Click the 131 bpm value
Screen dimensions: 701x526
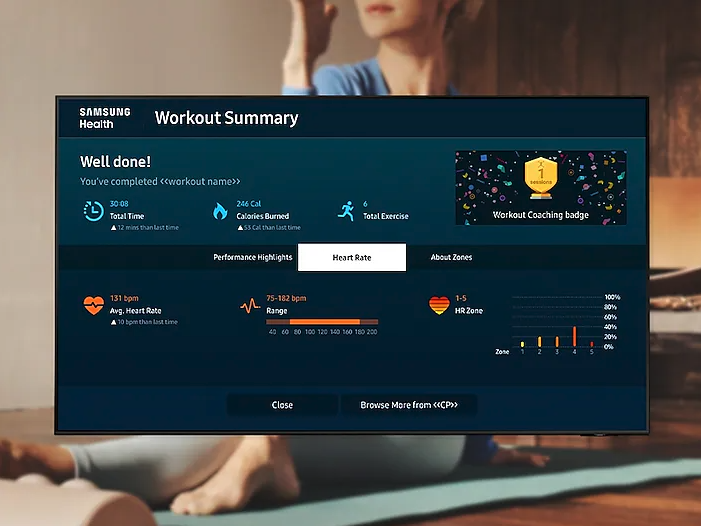(x=124, y=298)
